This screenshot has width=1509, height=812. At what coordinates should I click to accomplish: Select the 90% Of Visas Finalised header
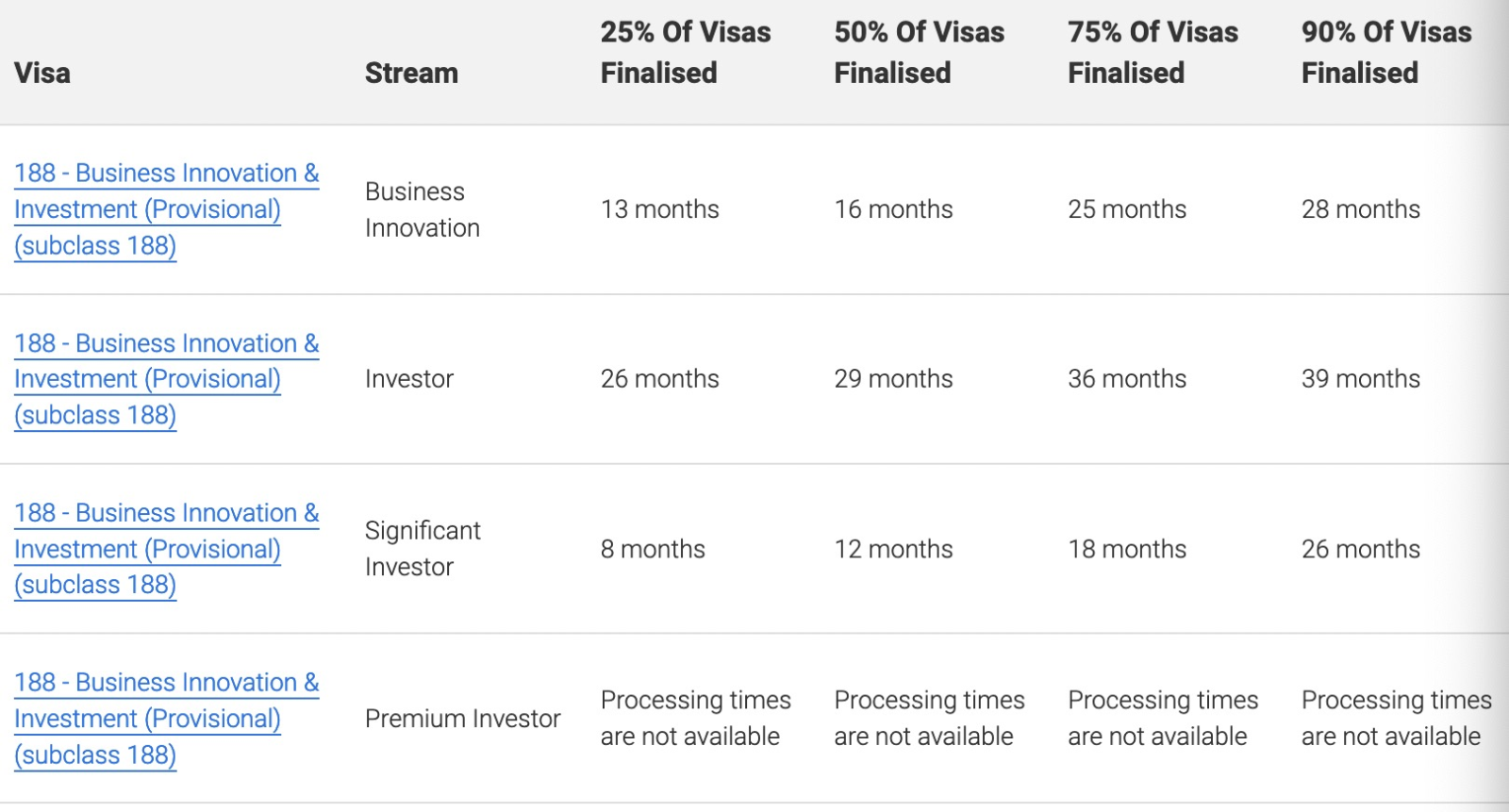click(1386, 52)
